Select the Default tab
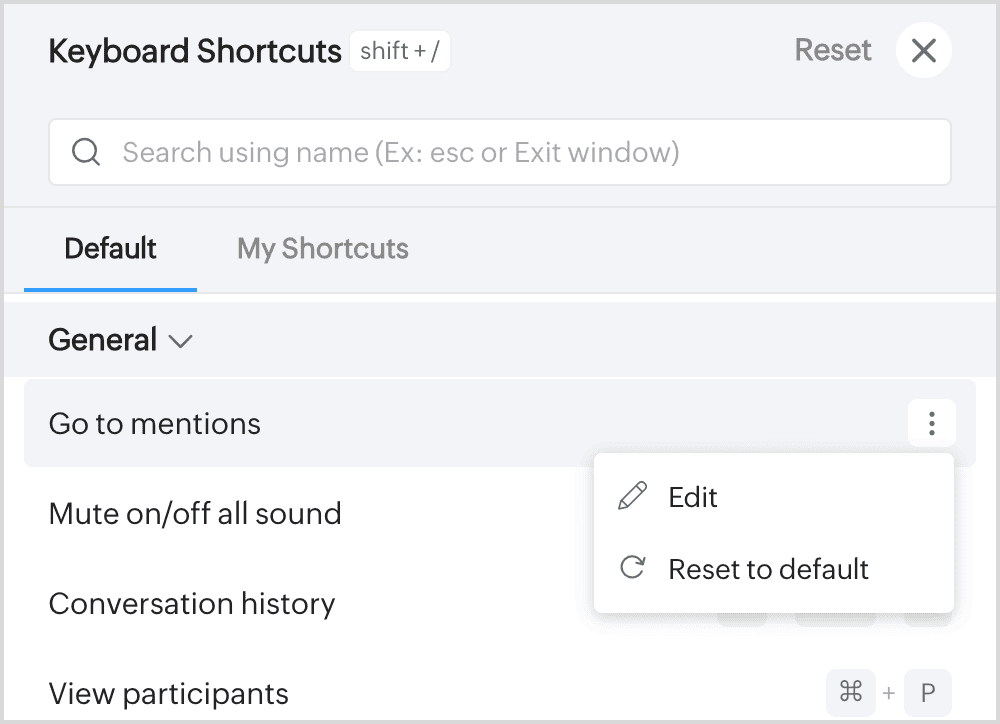1000x724 pixels. [110, 248]
